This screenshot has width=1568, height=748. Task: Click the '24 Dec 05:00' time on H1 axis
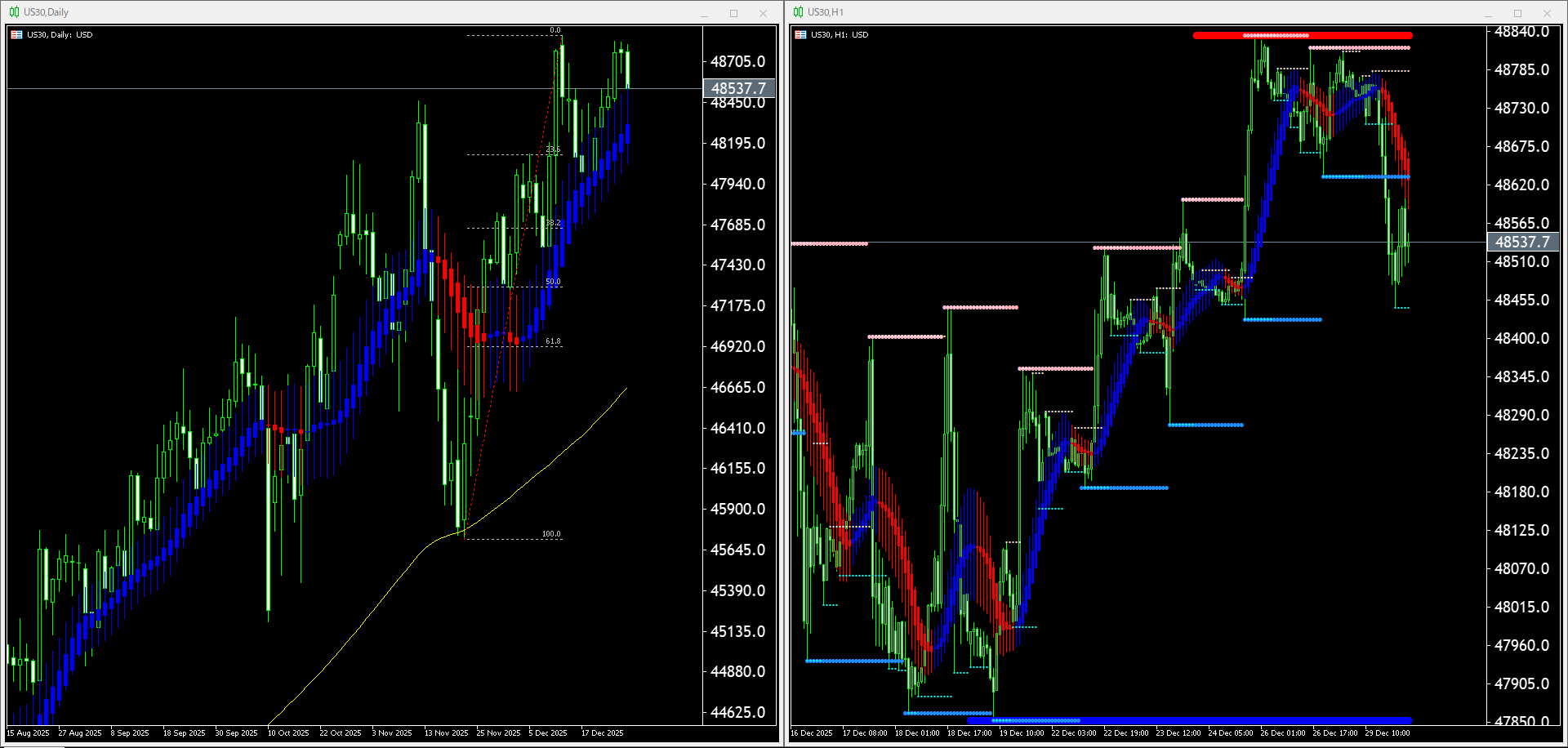1231,733
